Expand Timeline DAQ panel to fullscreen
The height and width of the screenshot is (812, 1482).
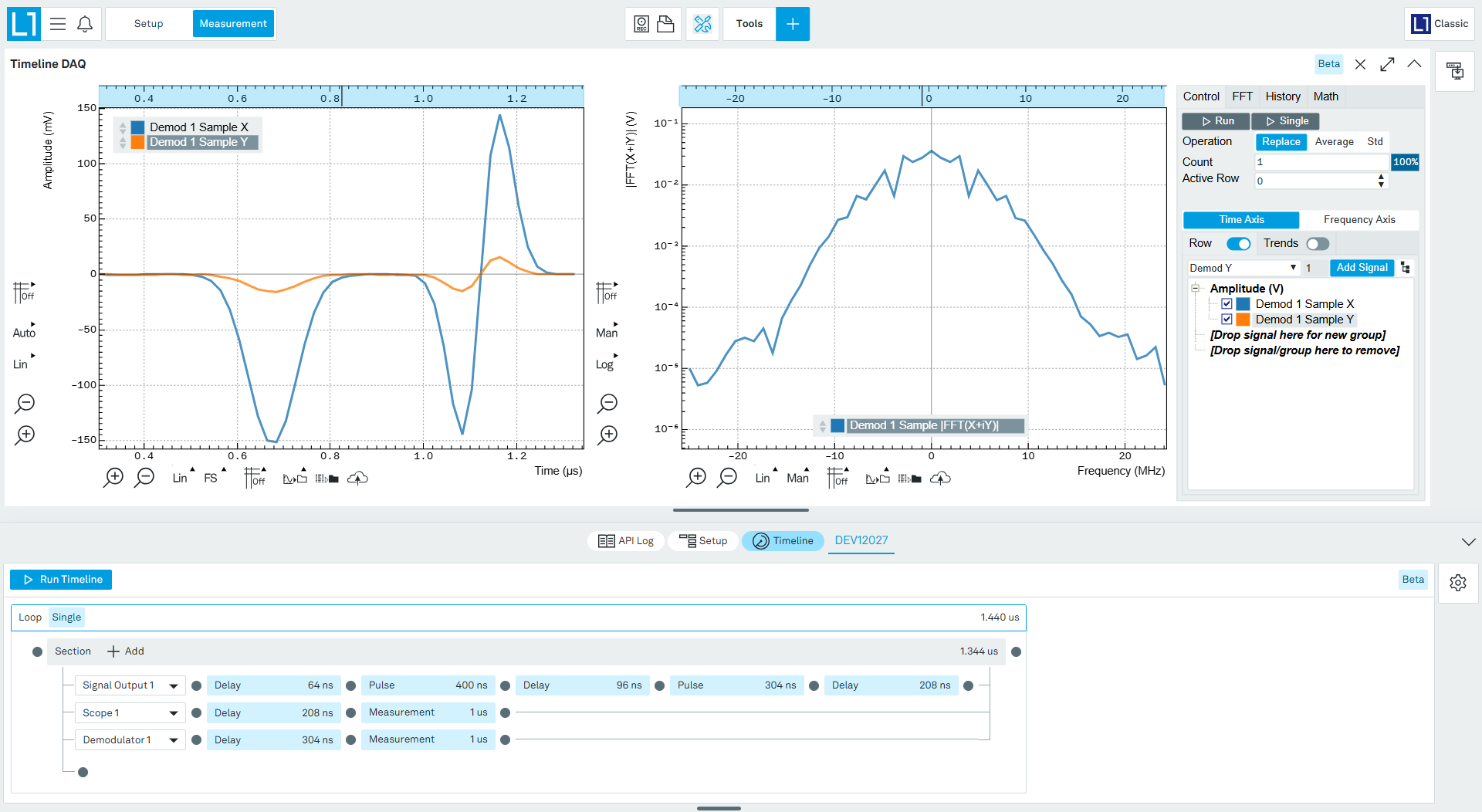point(1387,64)
